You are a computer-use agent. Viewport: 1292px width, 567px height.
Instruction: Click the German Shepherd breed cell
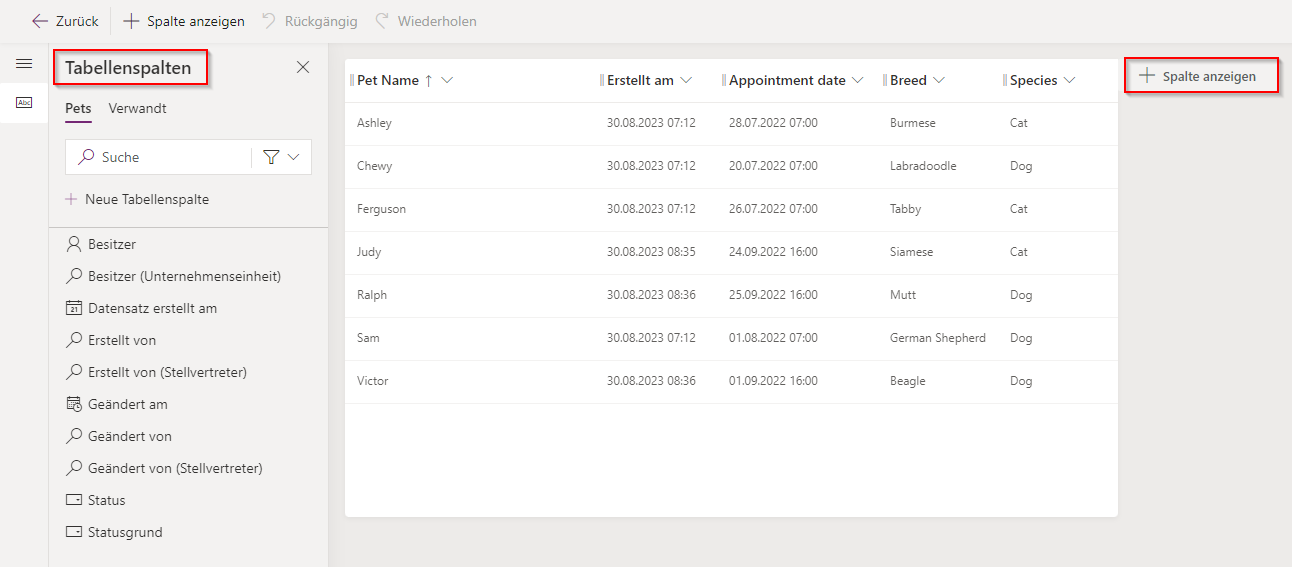[938, 338]
